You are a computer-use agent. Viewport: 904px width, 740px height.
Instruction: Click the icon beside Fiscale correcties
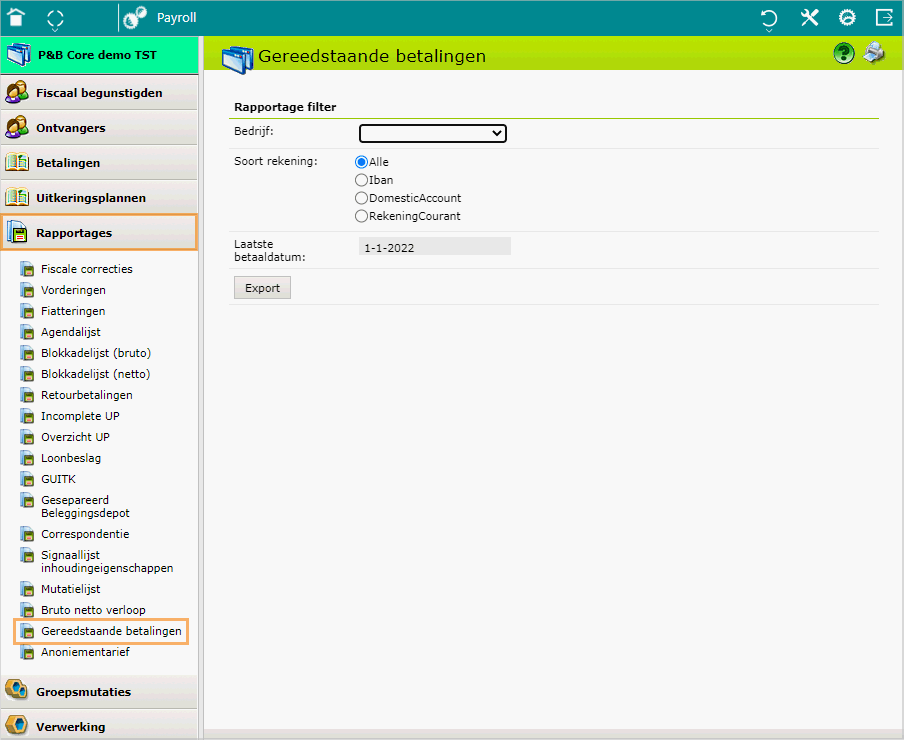tap(27, 269)
